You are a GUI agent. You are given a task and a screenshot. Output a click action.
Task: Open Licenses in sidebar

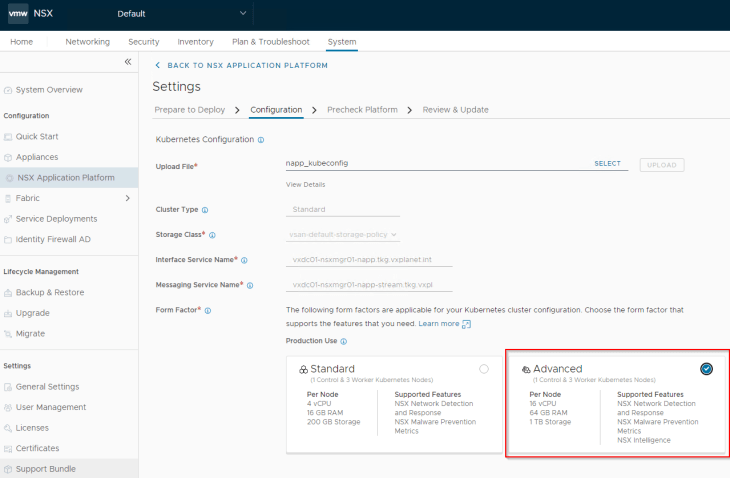32,428
